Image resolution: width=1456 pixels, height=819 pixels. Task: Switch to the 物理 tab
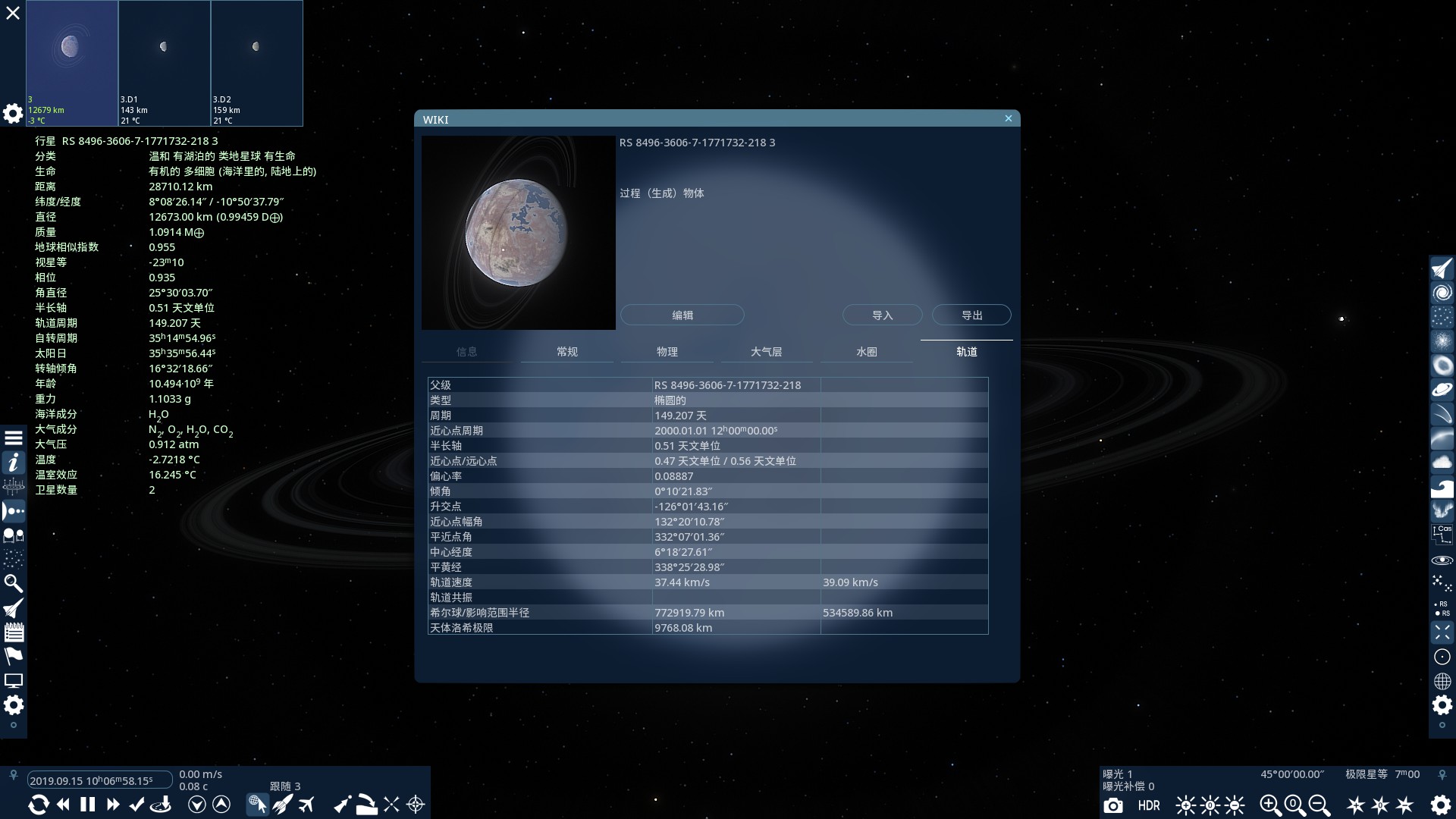[667, 352]
